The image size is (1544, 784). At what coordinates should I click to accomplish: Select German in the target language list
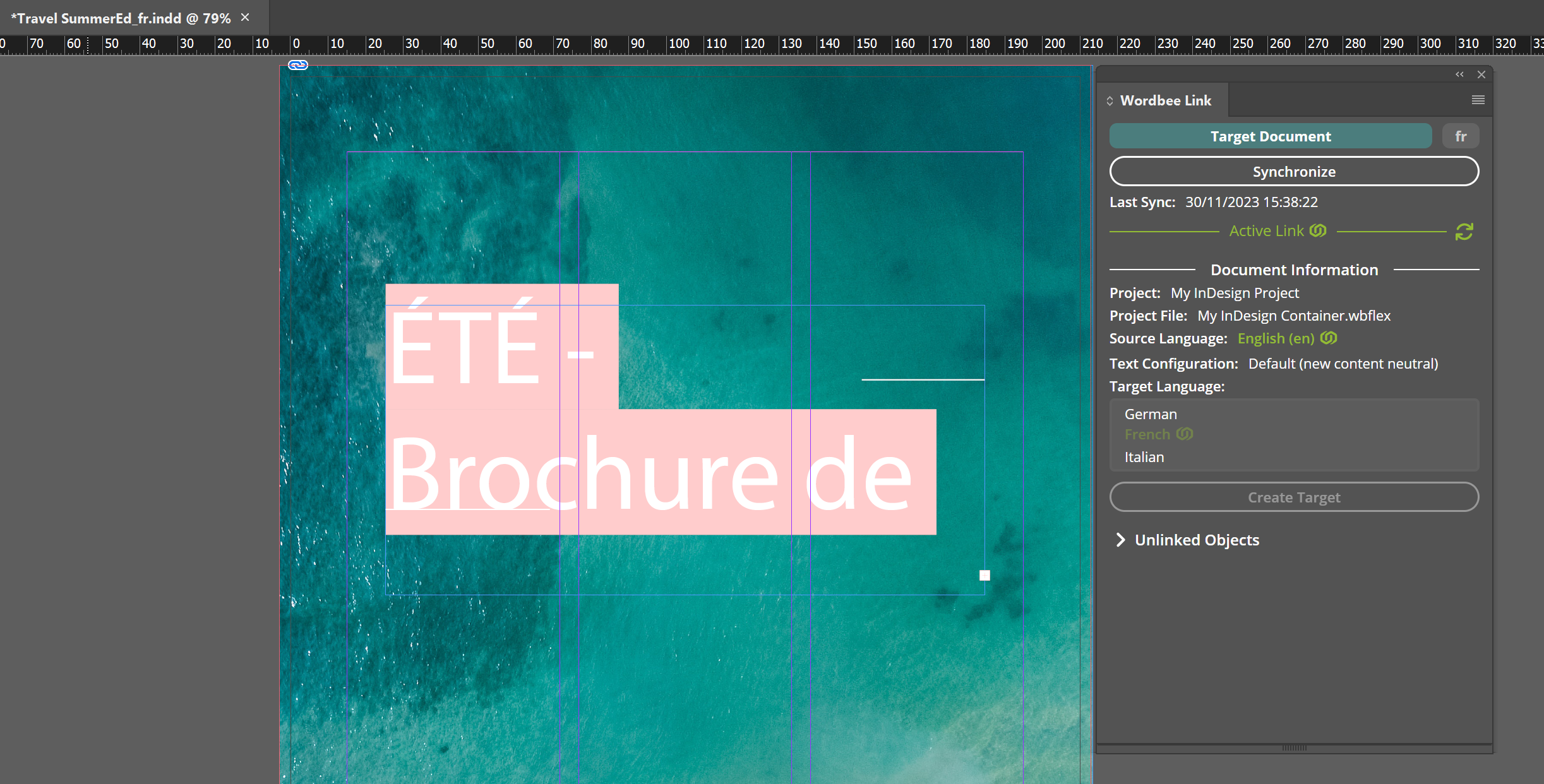[1151, 414]
